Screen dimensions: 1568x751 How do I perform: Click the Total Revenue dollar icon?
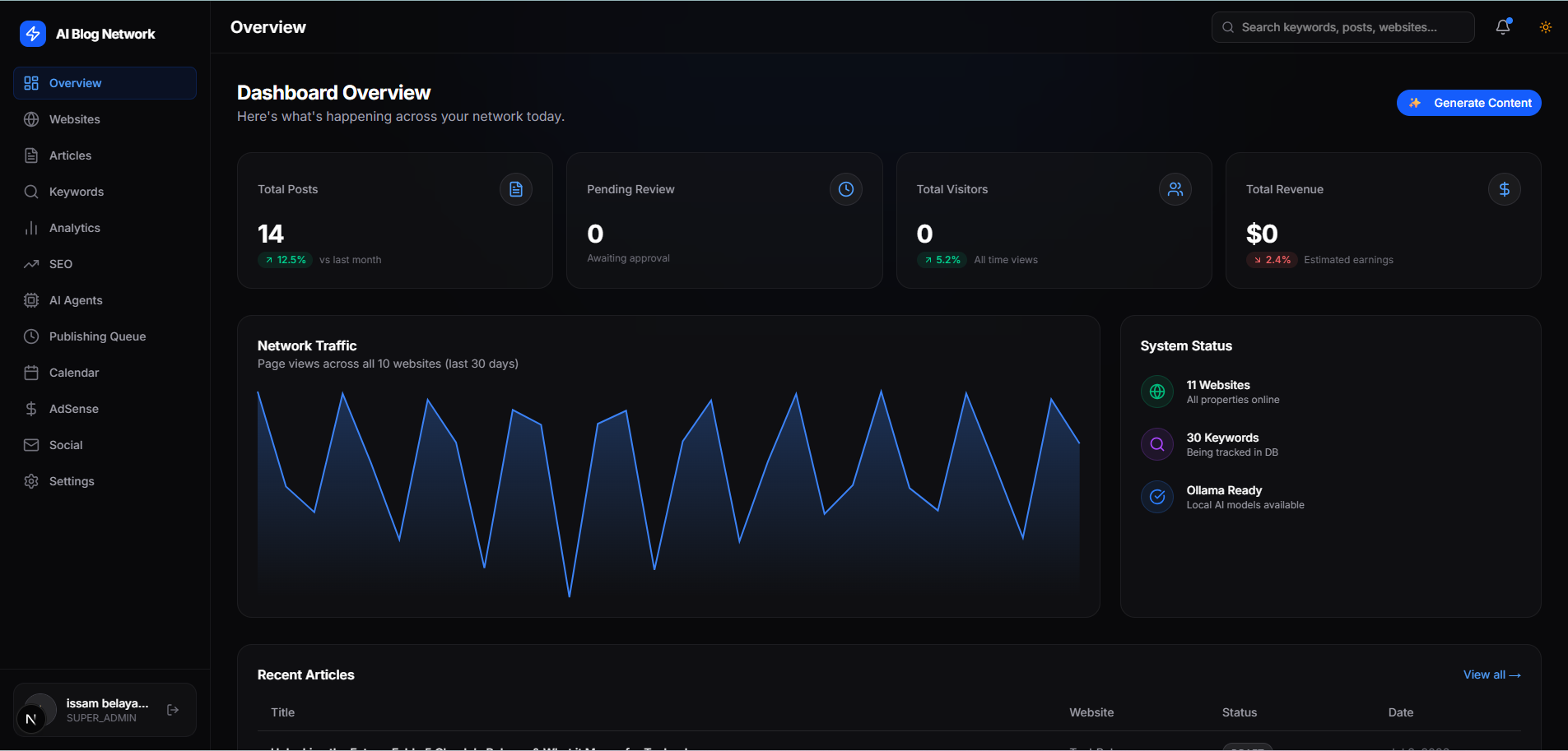pos(1505,189)
